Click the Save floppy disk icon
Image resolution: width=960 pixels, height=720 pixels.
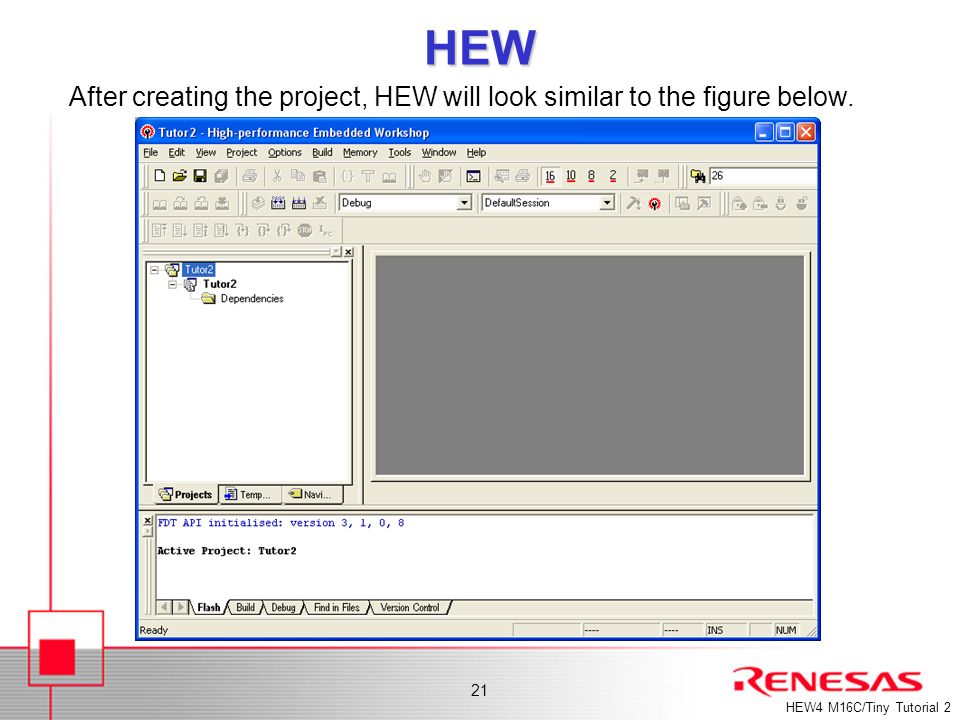[x=200, y=176]
